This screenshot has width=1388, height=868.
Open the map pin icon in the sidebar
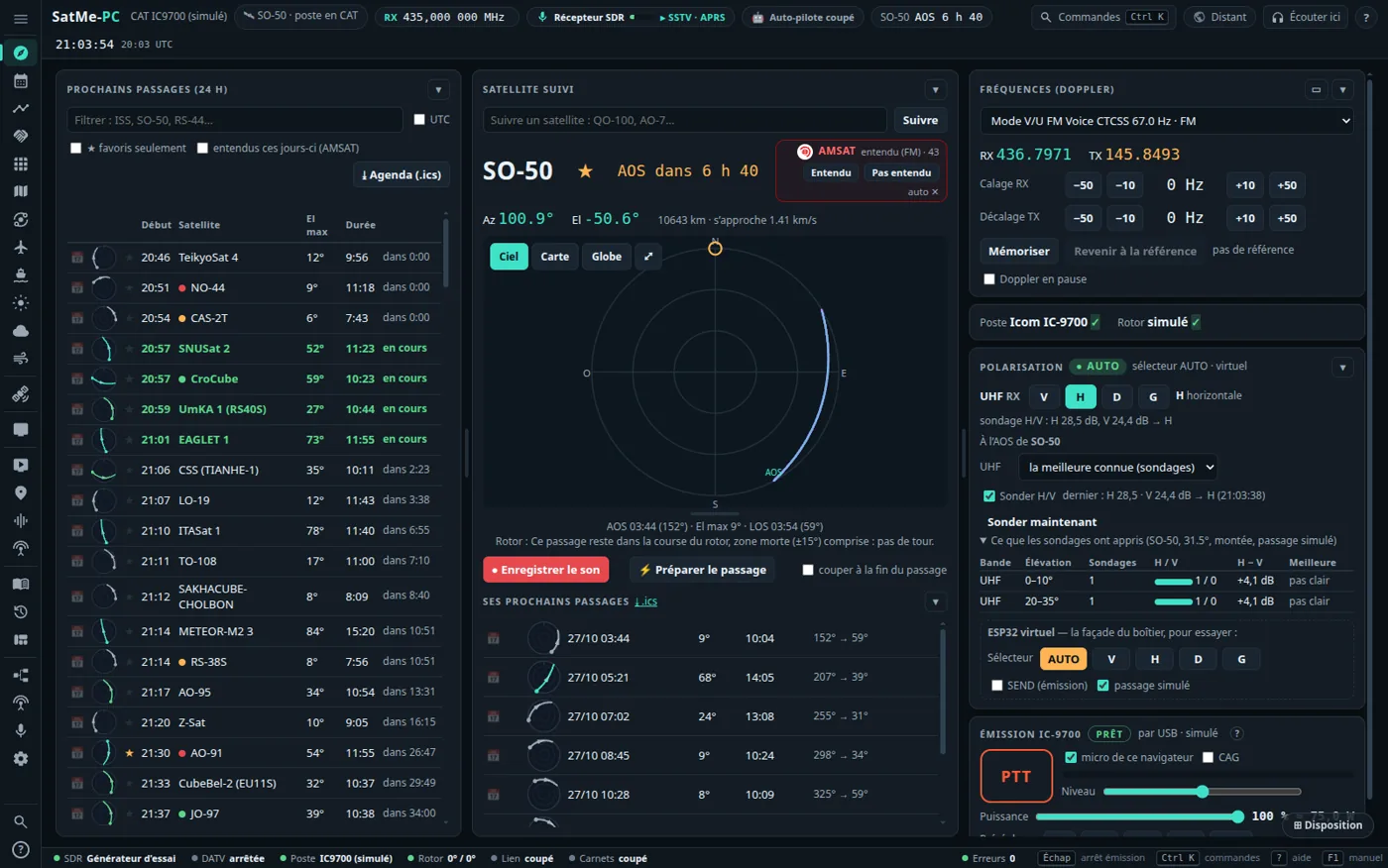coord(20,492)
